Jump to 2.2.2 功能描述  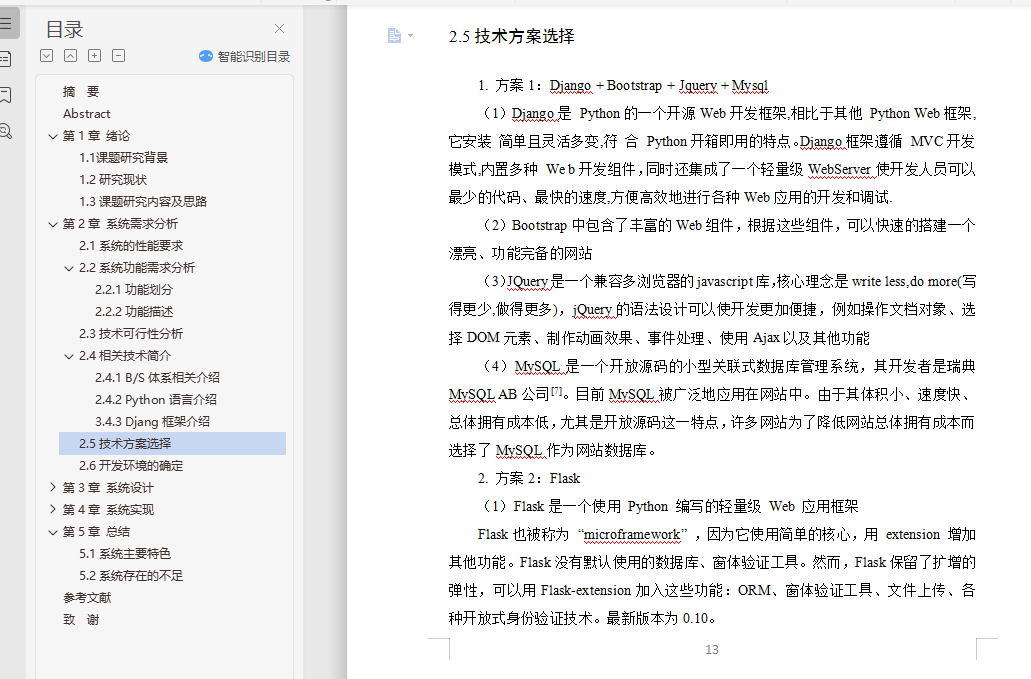click(x=134, y=312)
